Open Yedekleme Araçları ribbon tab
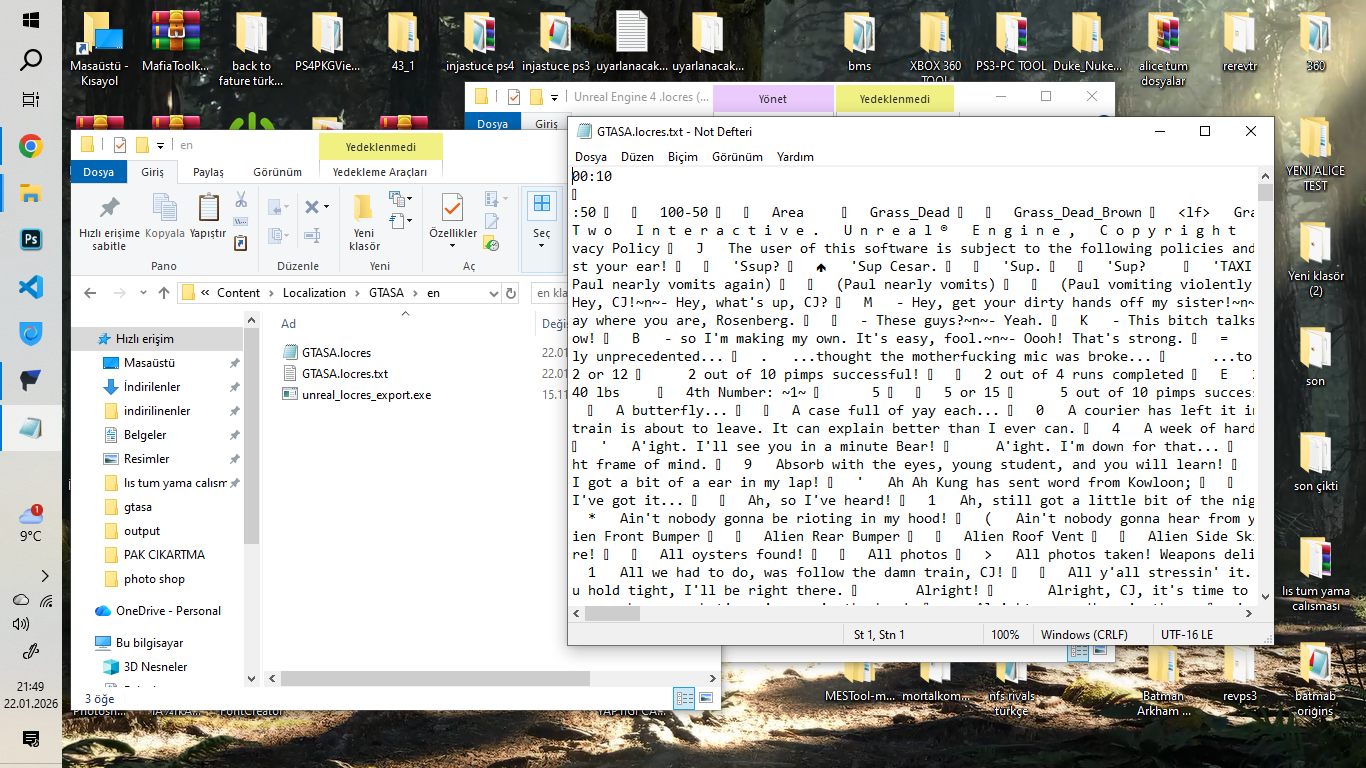Viewport: 1366px width, 768px height. (380, 172)
